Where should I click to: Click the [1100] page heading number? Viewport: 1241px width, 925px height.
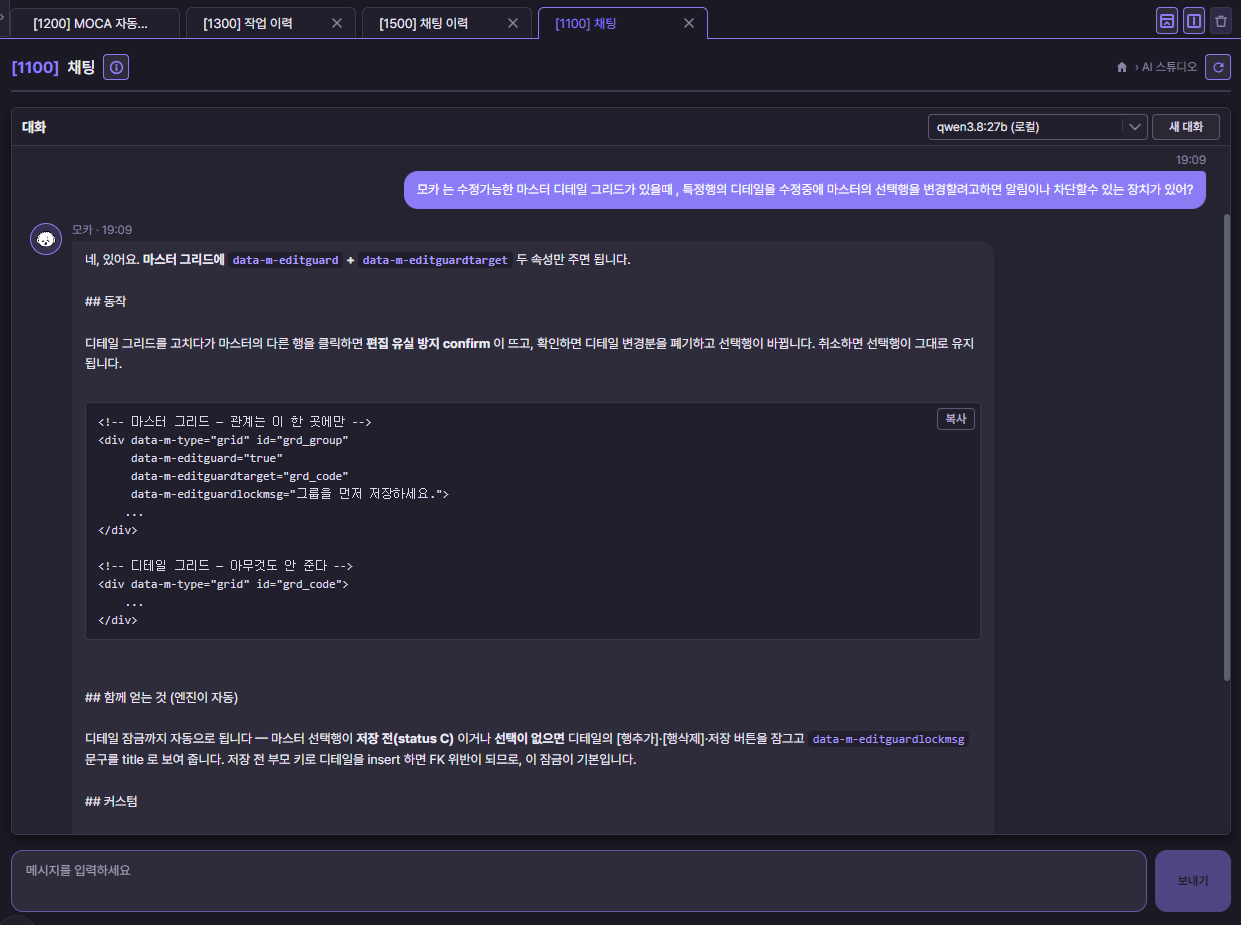click(x=35, y=68)
